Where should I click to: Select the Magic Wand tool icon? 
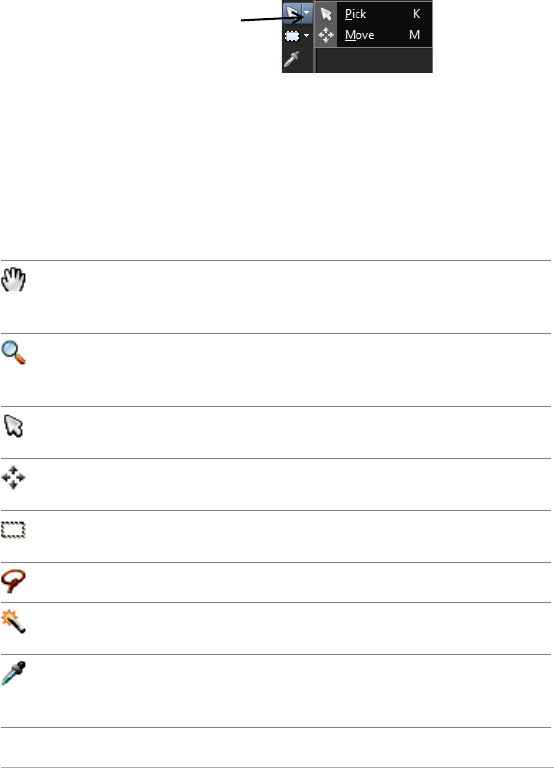click(13, 622)
